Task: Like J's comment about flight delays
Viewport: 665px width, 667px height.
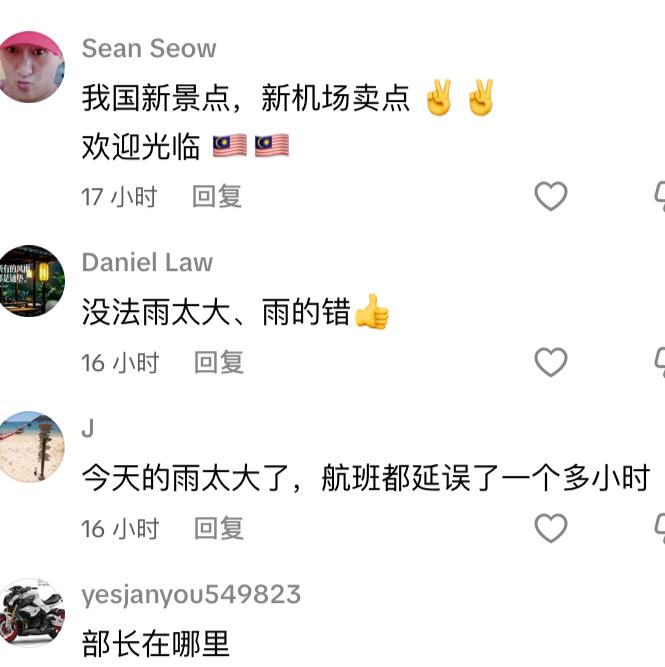Action: point(551,528)
